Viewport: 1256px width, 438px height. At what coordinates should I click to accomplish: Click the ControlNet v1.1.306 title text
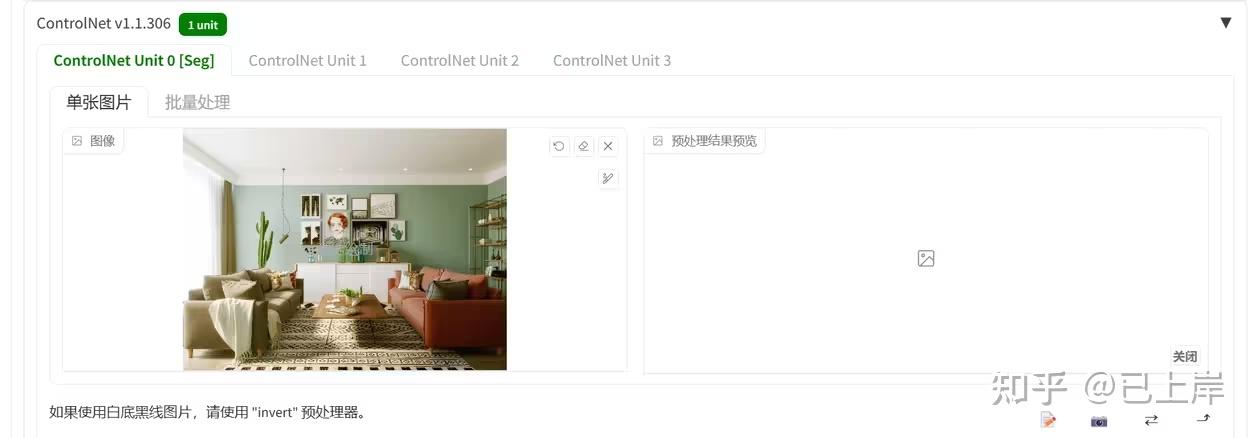click(x=104, y=23)
